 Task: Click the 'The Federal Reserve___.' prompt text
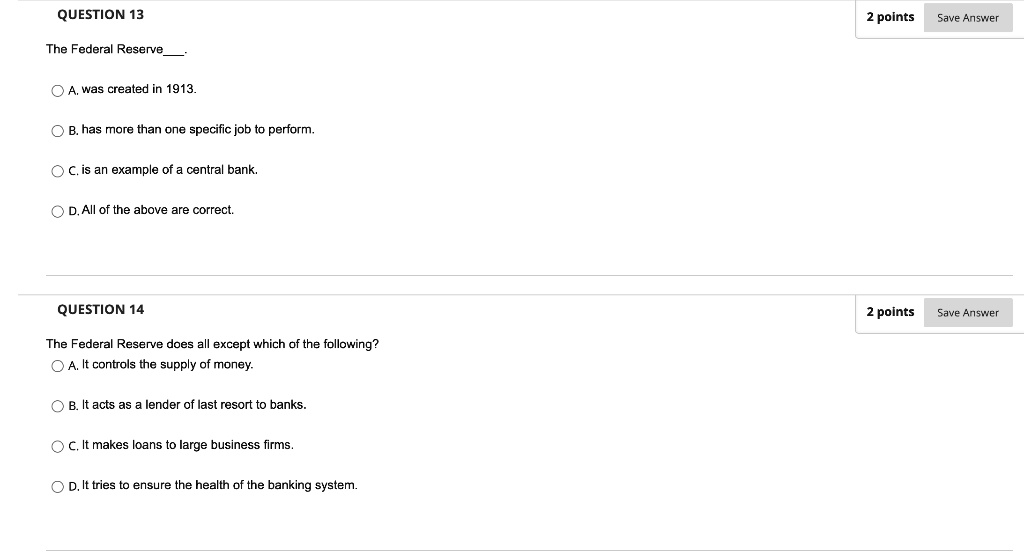(117, 50)
